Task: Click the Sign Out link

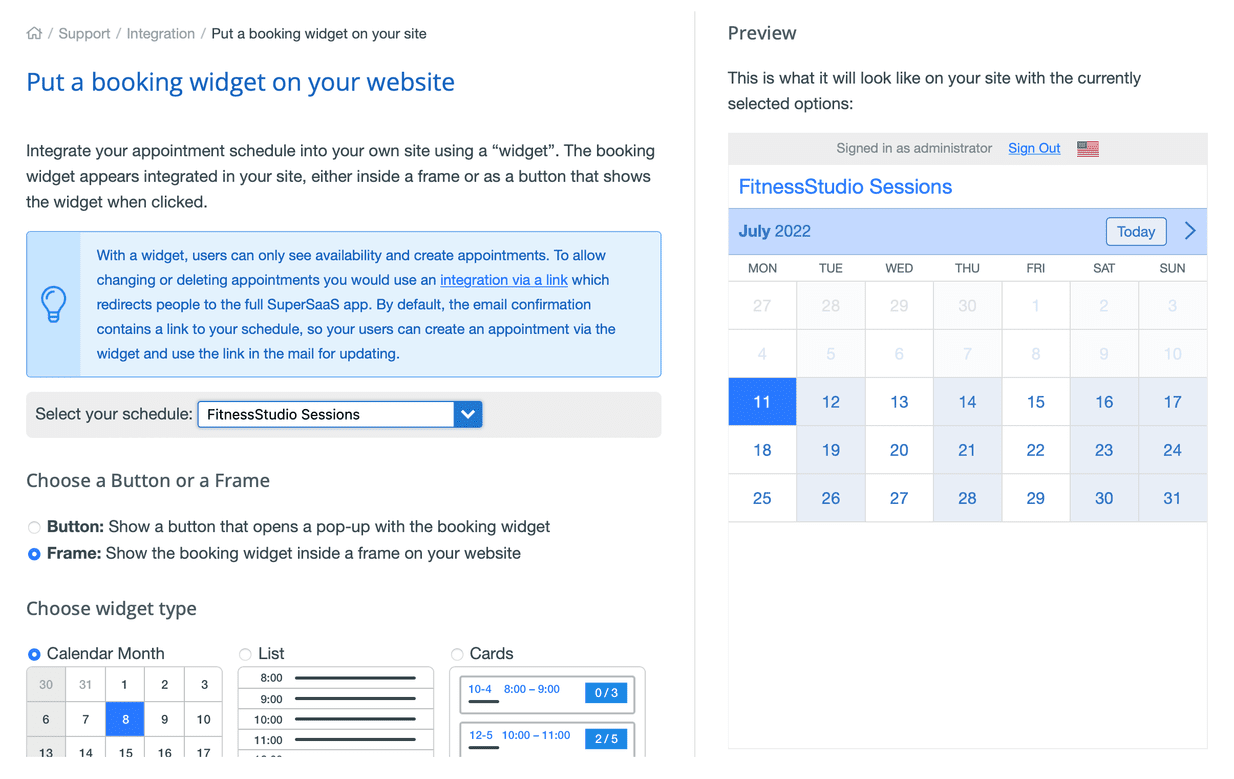Action: pos(1034,148)
